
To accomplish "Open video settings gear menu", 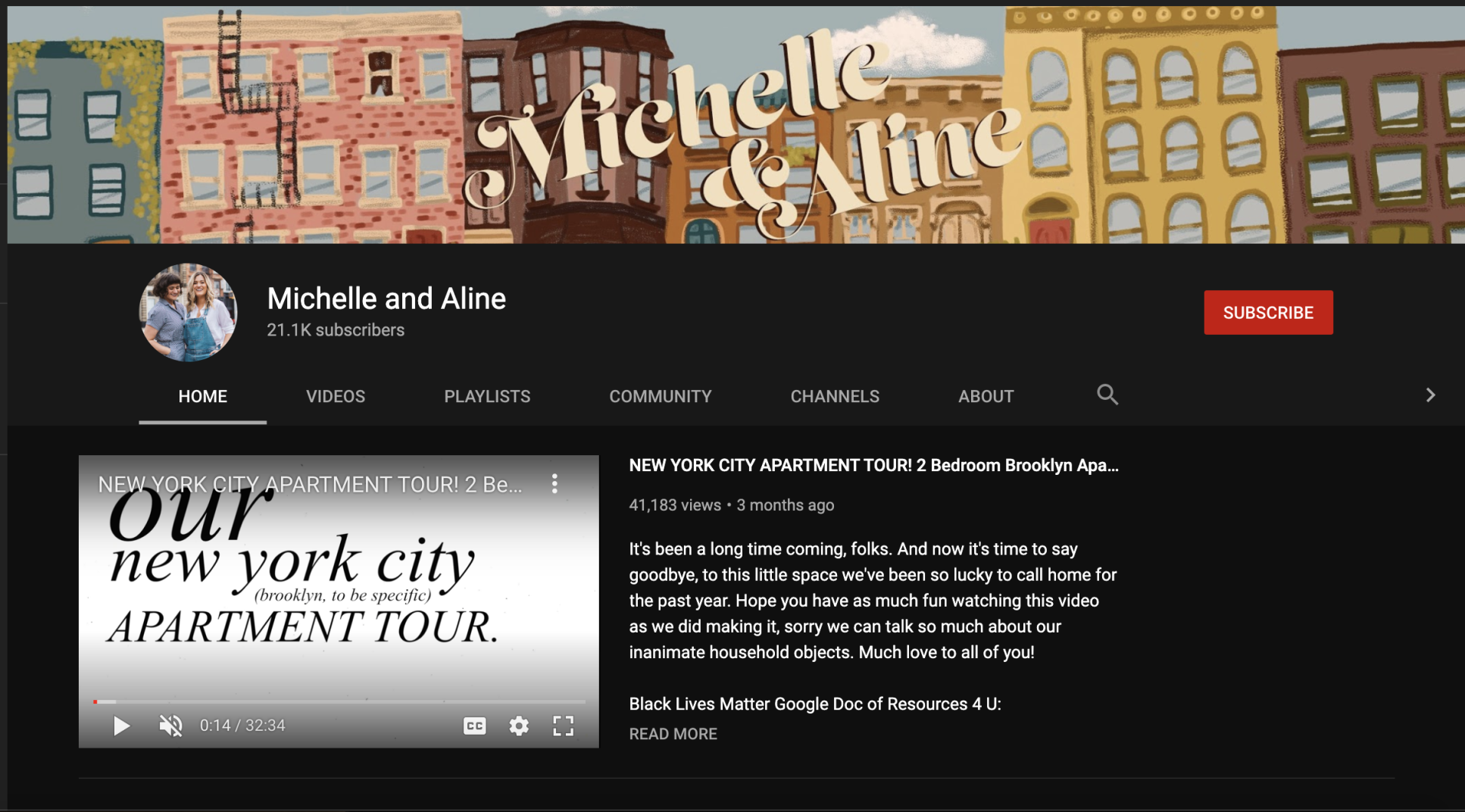I will tap(519, 726).
